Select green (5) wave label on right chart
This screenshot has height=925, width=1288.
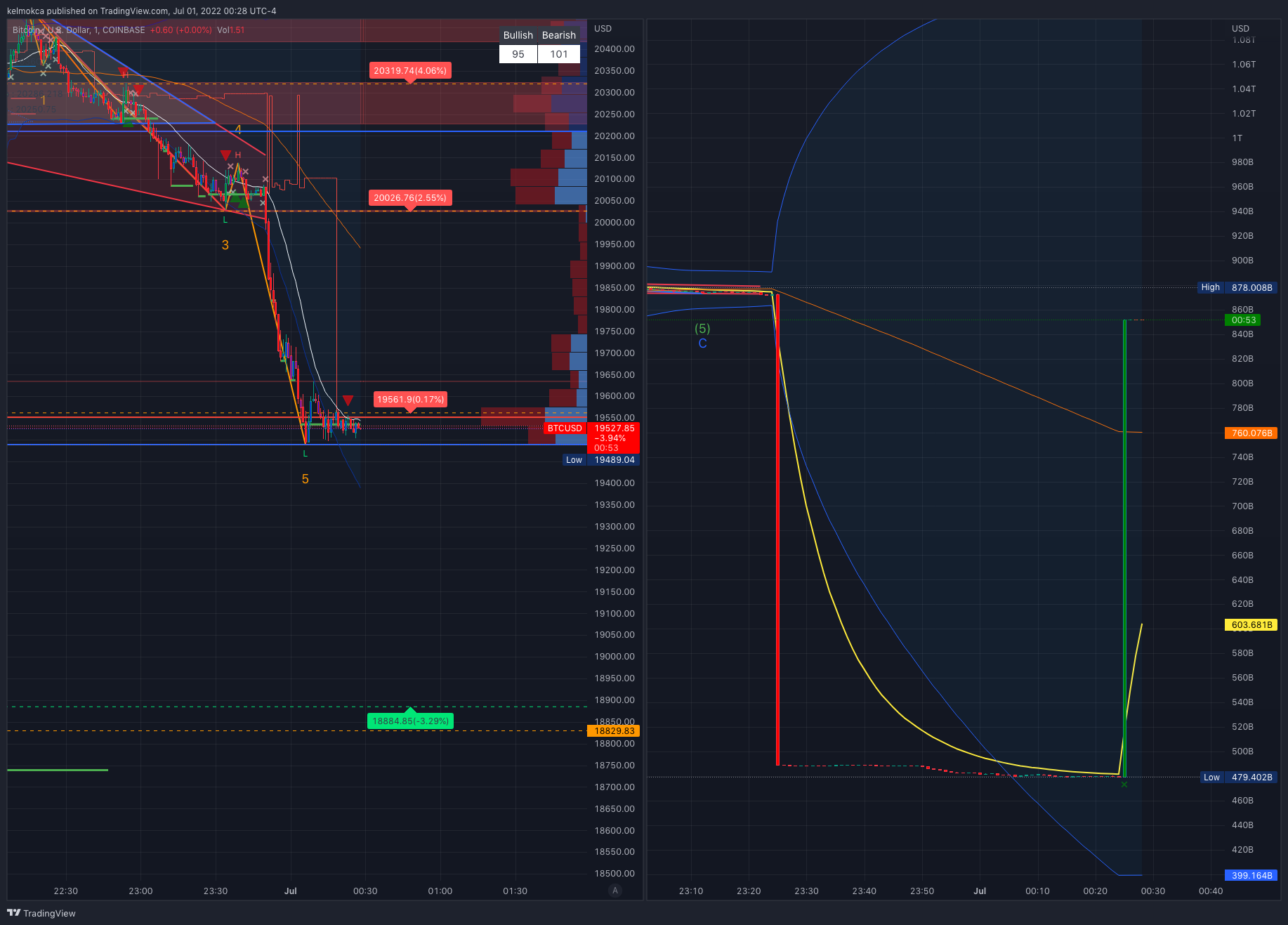(702, 329)
